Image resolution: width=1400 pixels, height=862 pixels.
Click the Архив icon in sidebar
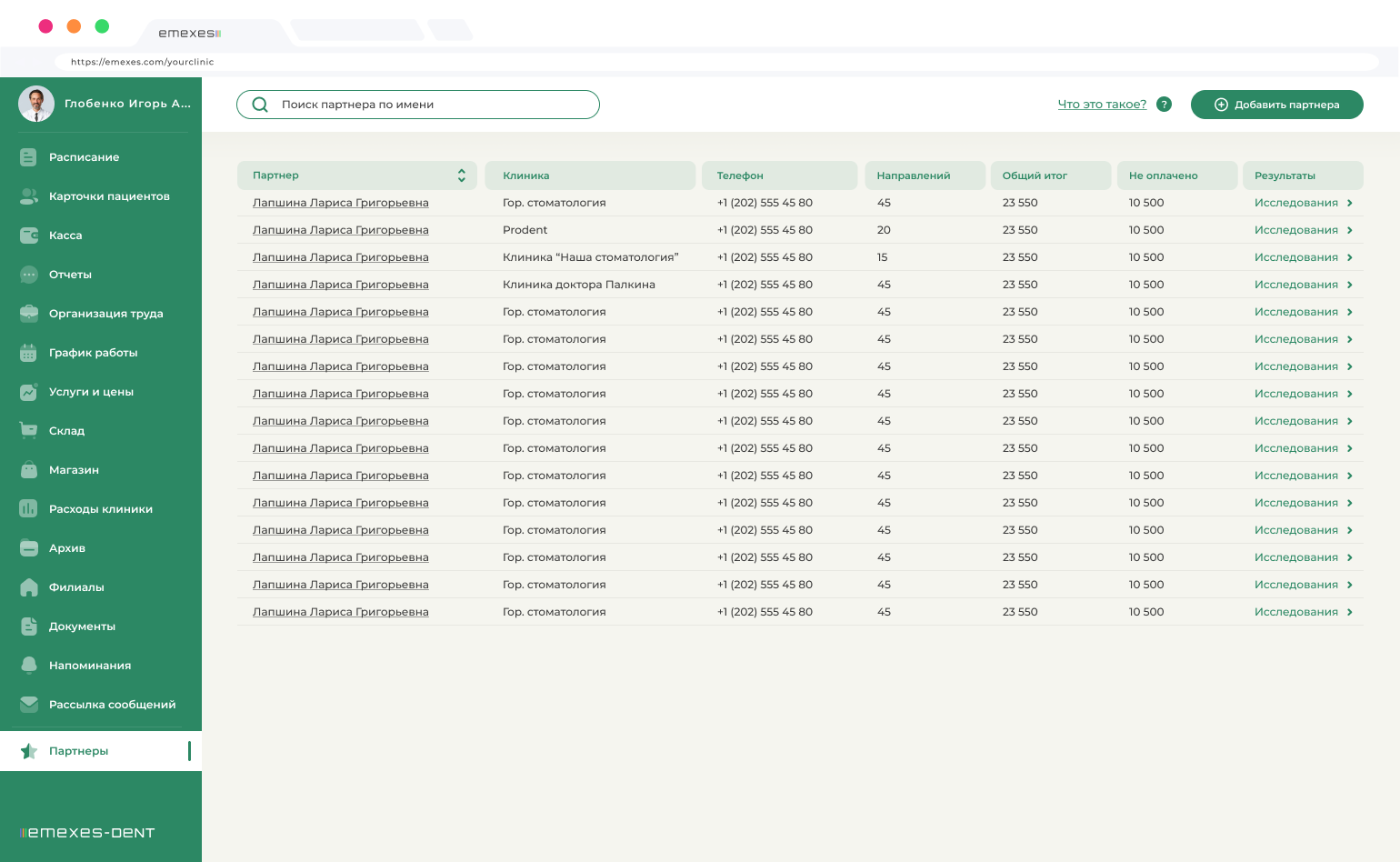pos(28,548)
